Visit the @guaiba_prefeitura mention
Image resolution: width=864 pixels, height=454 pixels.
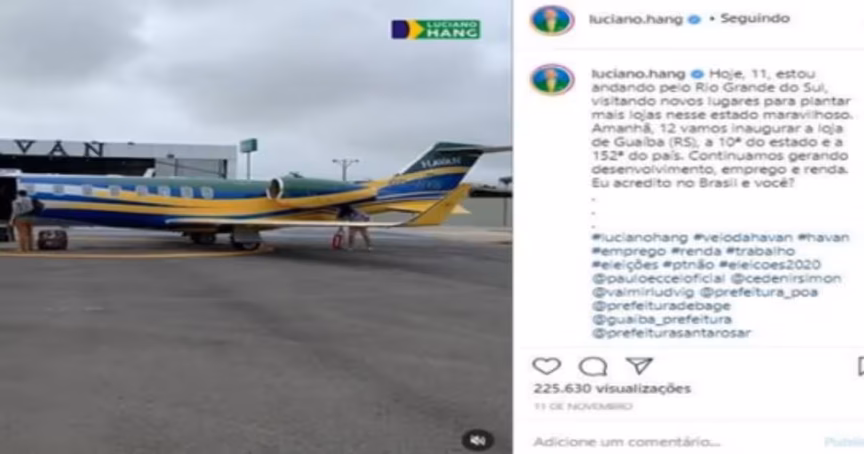661,319
